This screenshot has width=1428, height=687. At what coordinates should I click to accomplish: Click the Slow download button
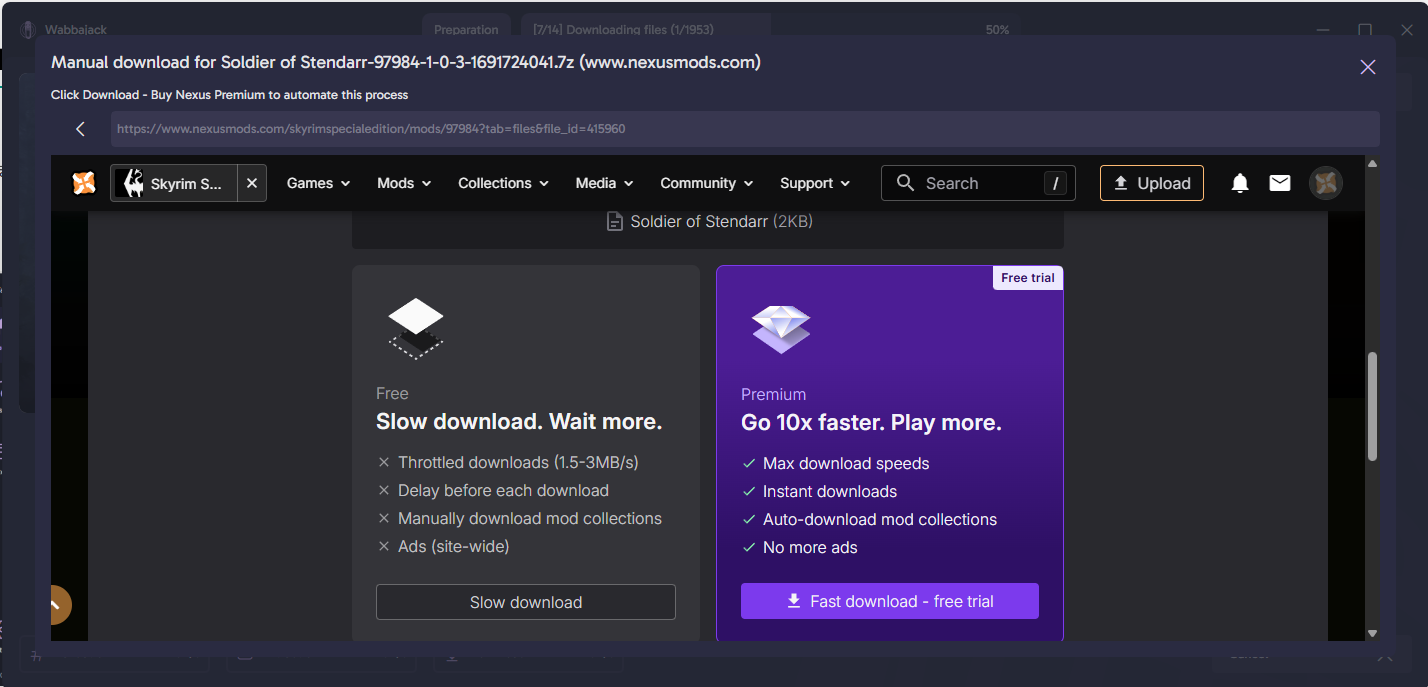tap(526, 602)
